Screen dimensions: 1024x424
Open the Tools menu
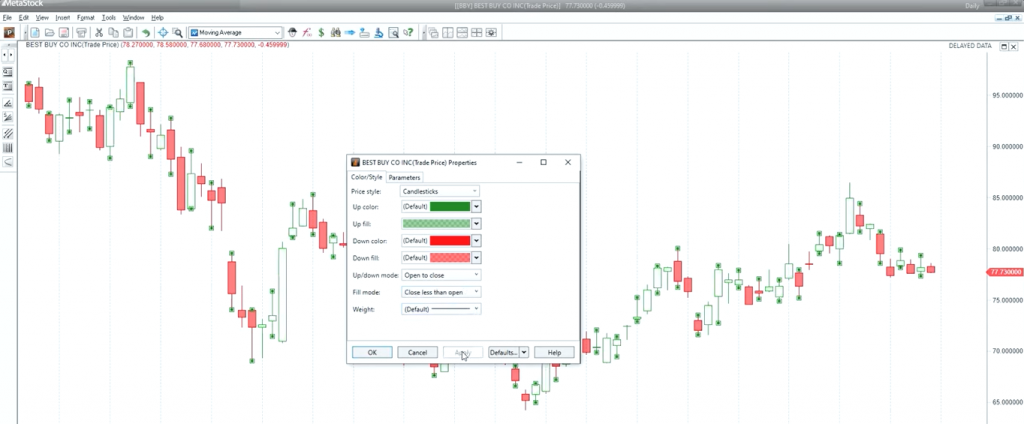click(x=108, y=18)
